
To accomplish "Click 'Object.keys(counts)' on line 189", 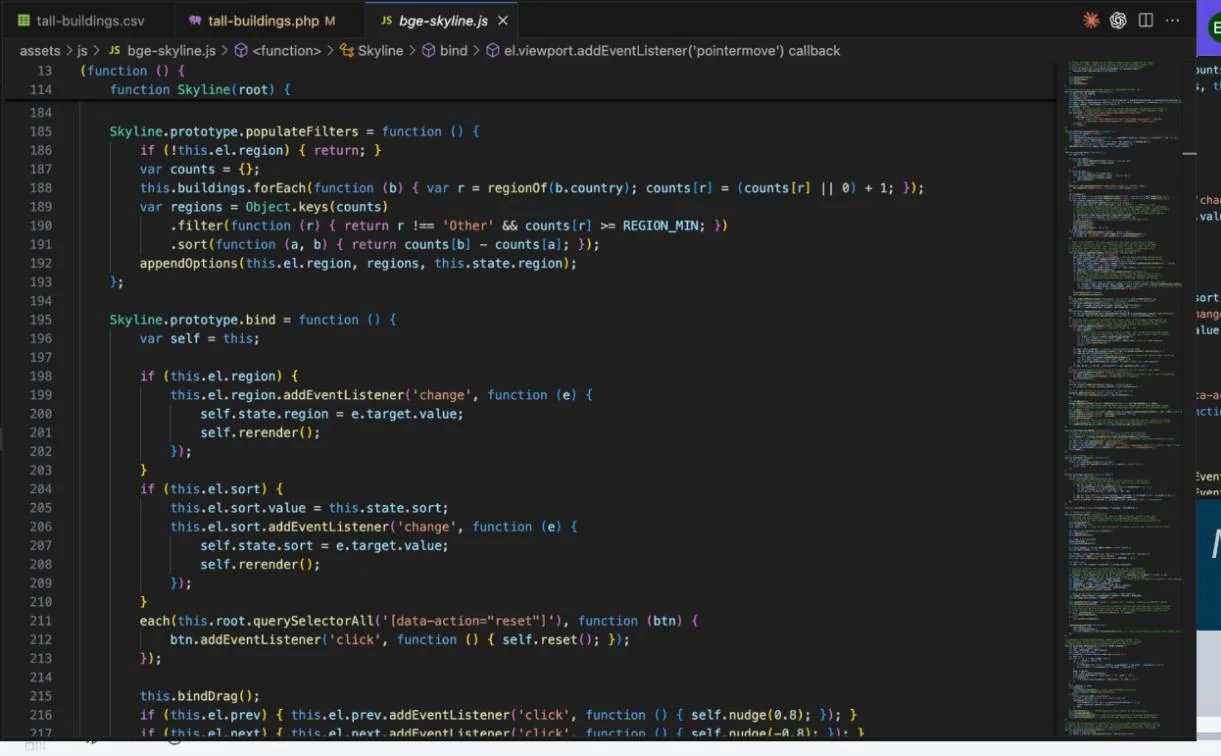I will click(316, 207).
